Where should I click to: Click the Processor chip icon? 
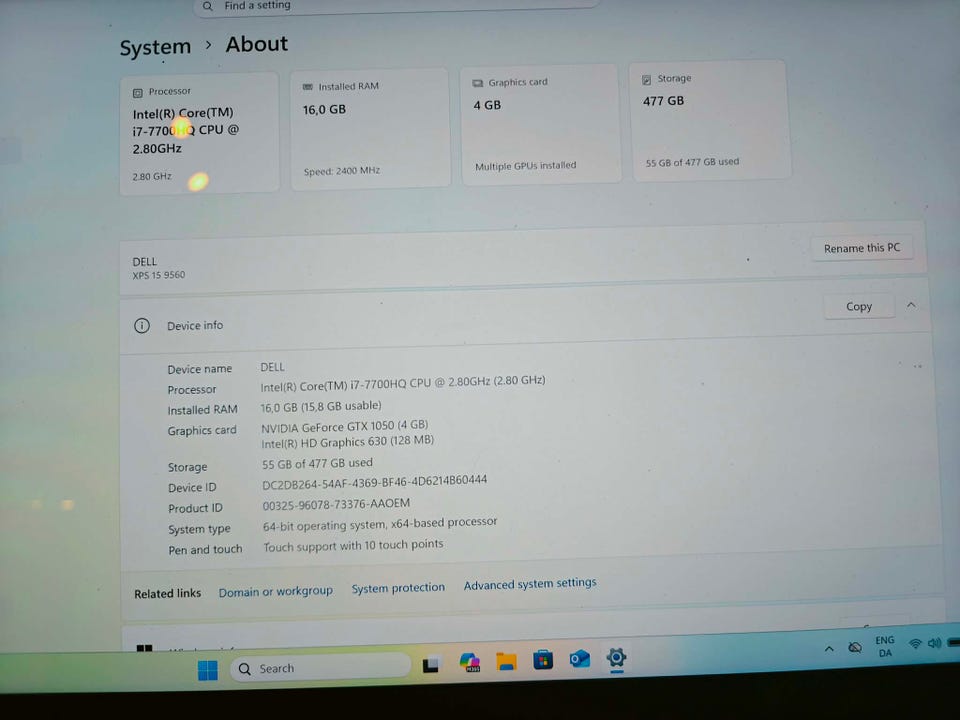pyautogui.click(x=138, y=93)
